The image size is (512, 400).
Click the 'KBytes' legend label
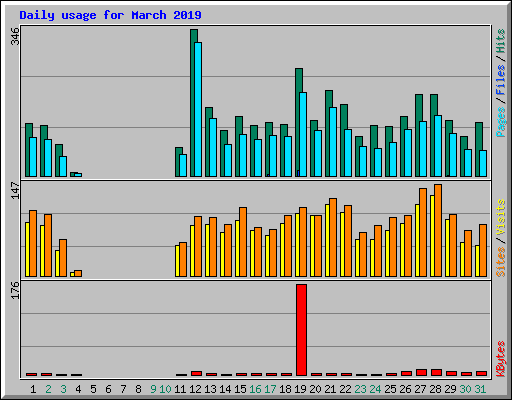pos(500,359)
